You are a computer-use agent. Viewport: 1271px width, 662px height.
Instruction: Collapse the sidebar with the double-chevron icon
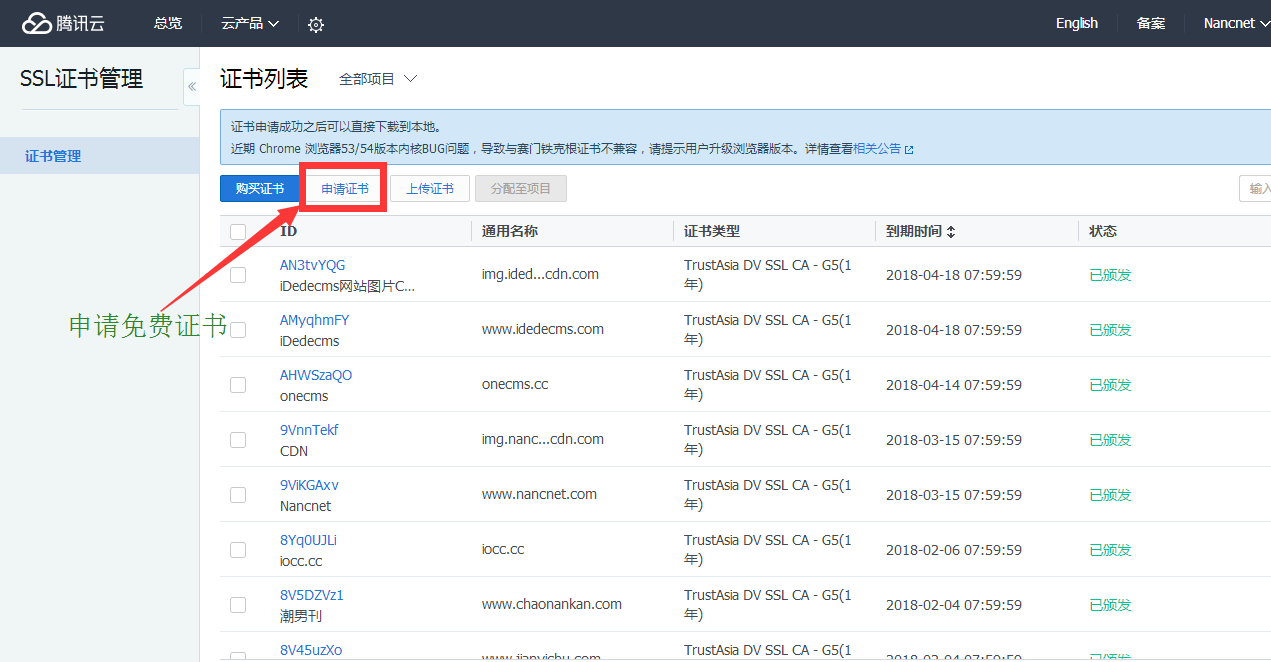coord(192,87)
